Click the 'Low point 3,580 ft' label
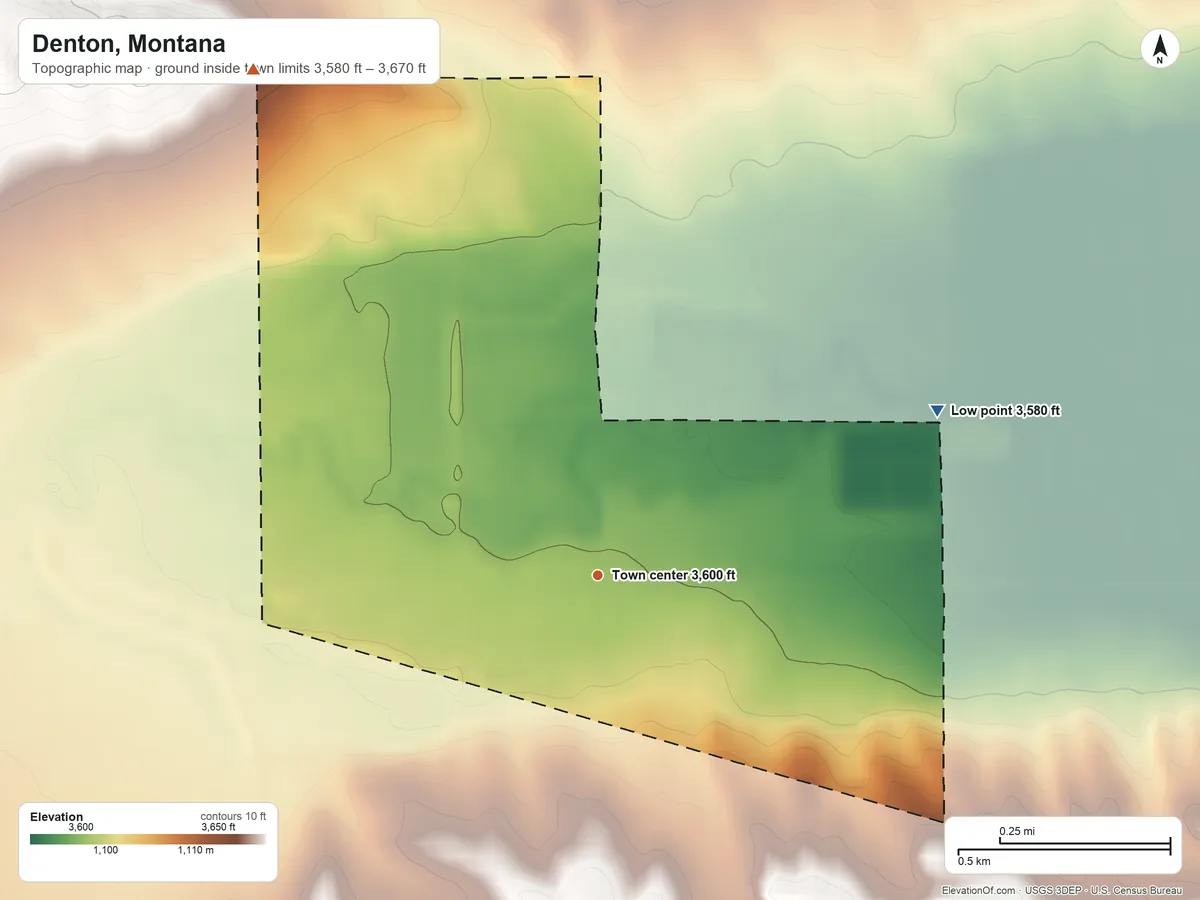Image resolution: width=1200 pixels, height=900 pixels. (1005, 411)
